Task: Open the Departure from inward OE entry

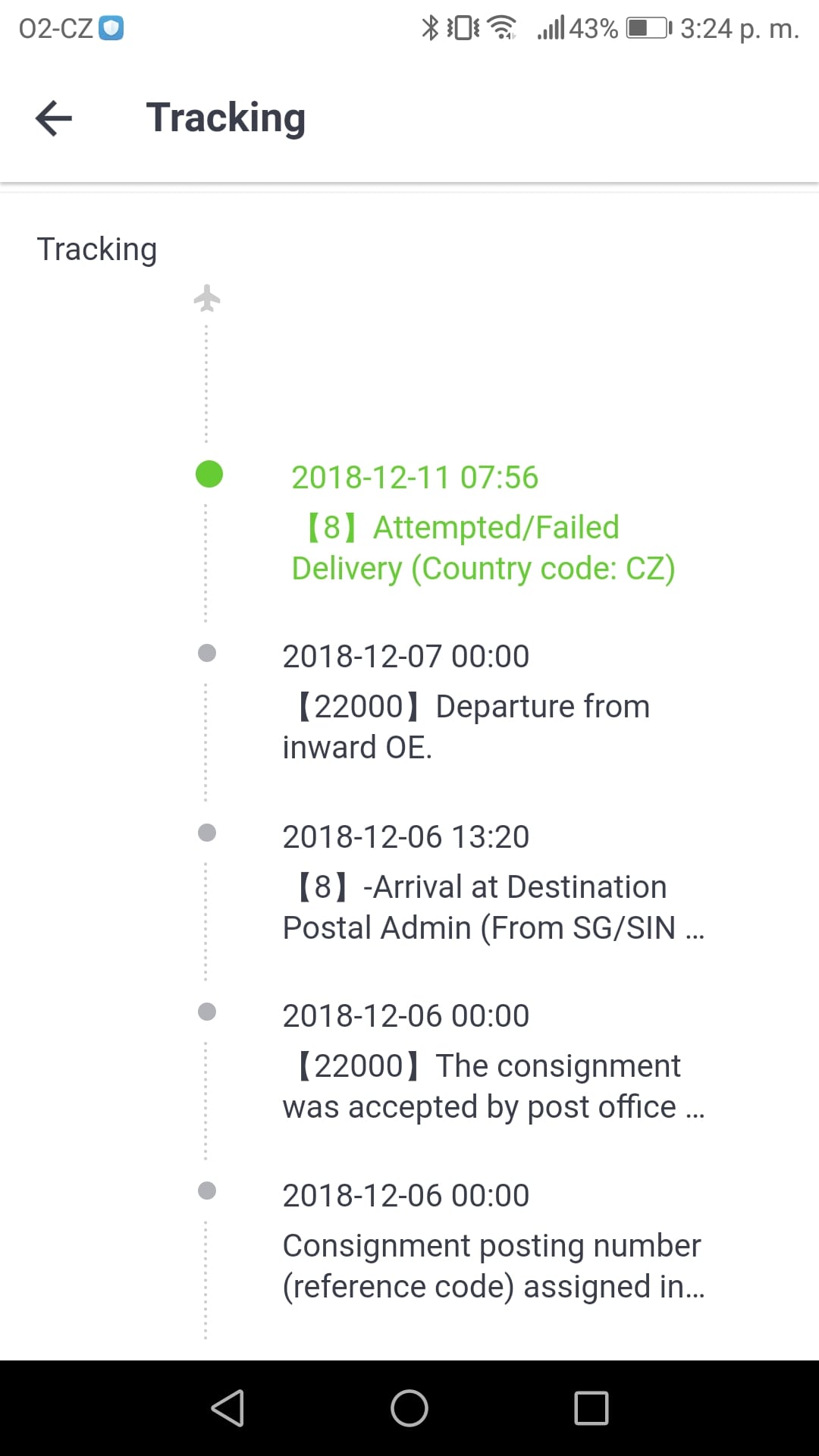Action: 466,726
